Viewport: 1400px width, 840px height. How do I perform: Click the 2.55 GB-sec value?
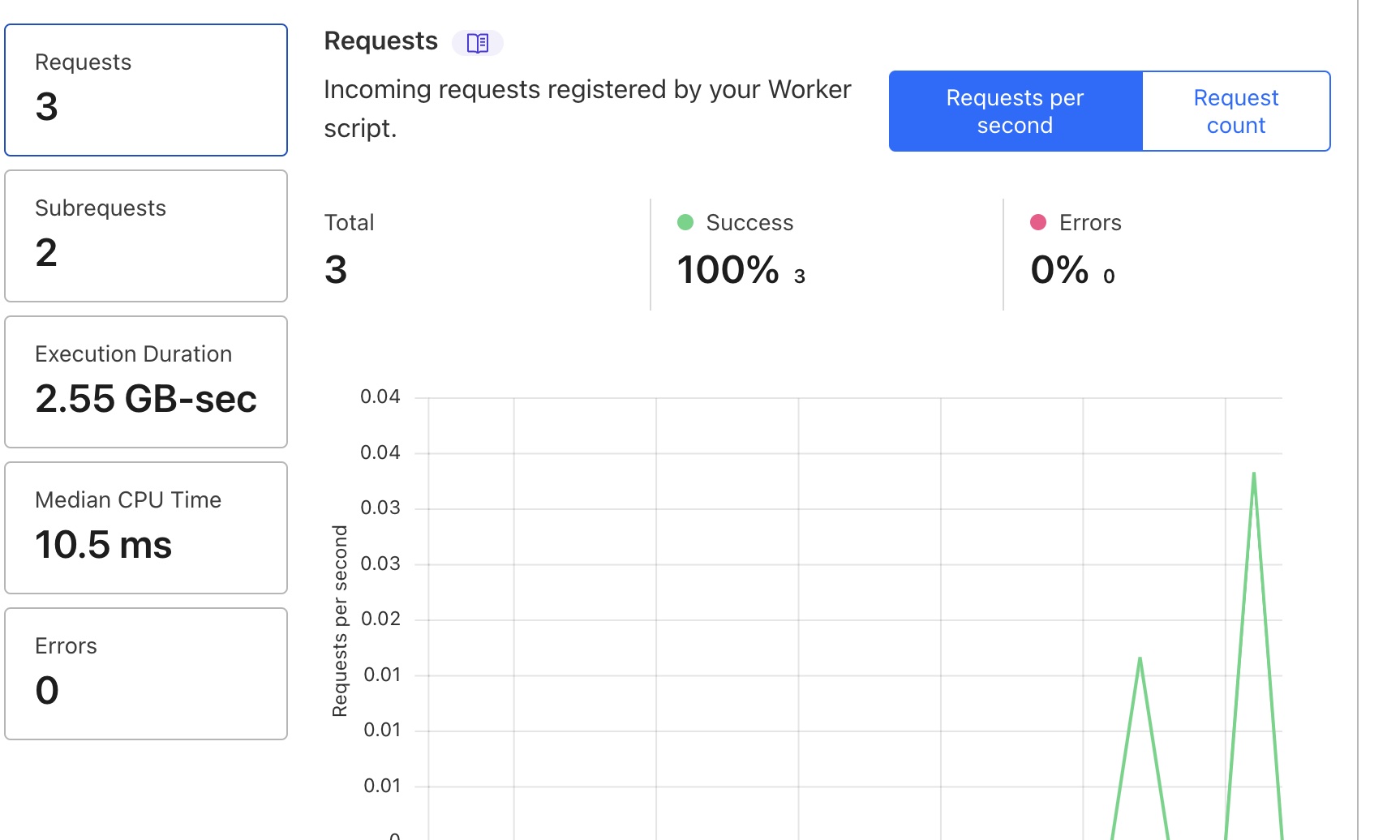(x=147, y=398)
